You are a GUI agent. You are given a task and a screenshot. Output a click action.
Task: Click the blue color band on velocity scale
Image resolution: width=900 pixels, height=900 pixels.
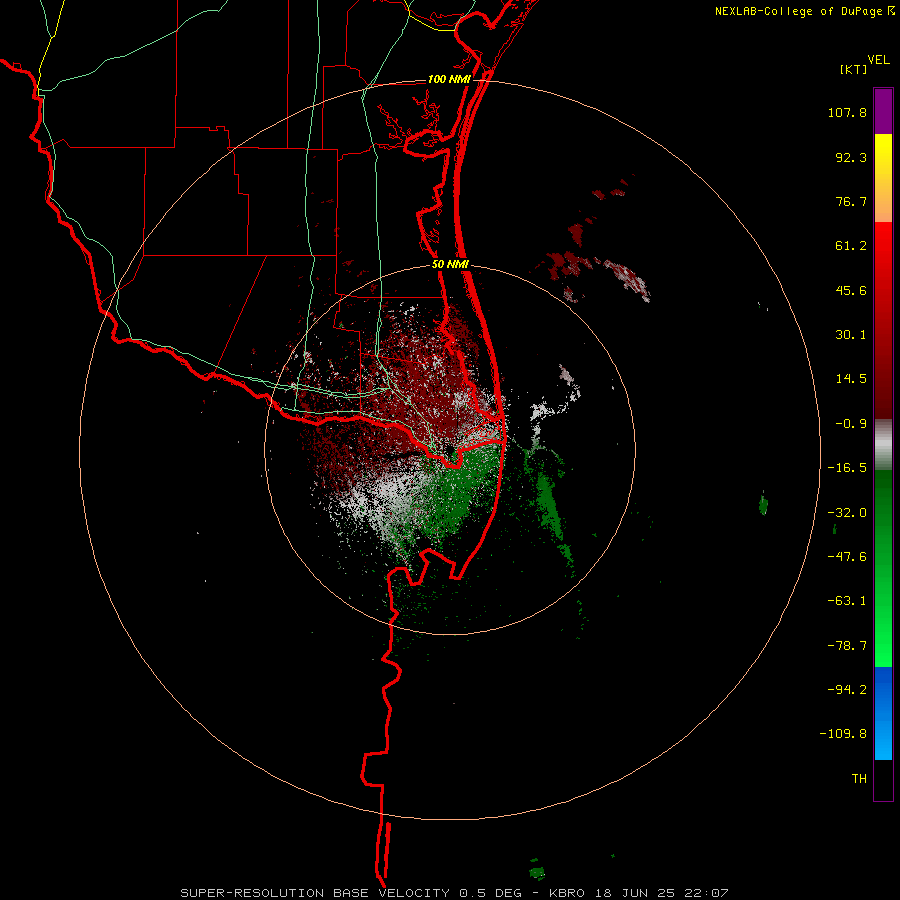pyautogui.click(x=883, y=713)
